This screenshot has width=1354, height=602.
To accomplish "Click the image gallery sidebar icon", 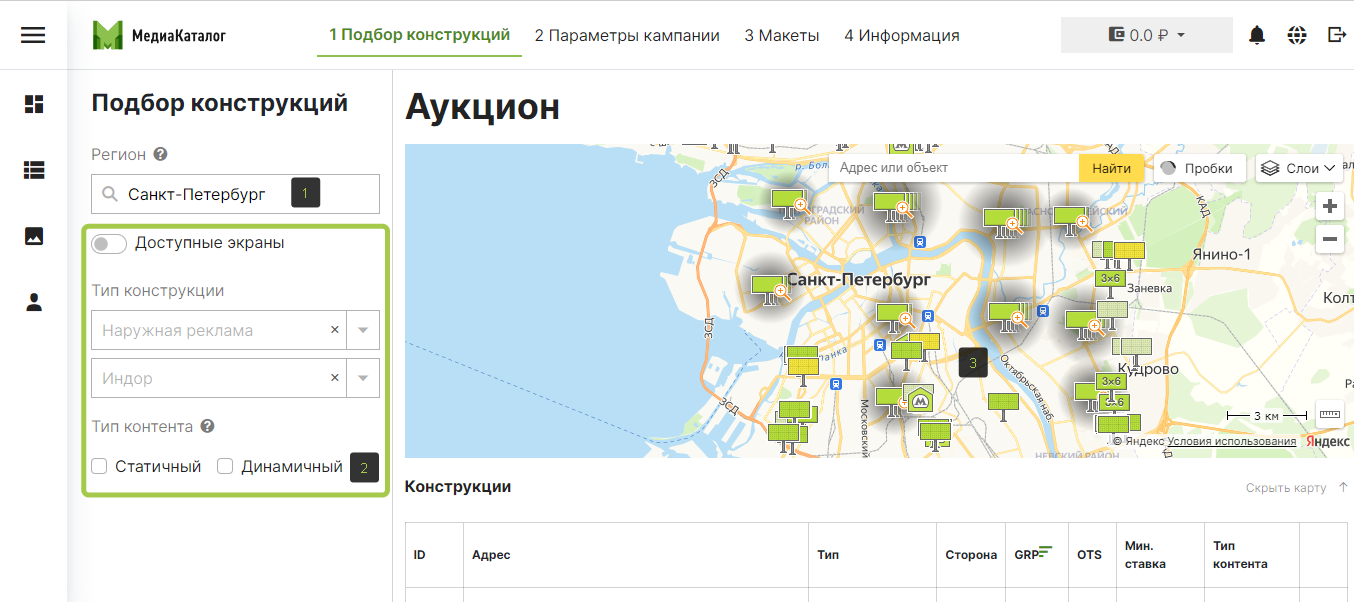I will click(33, 236).
